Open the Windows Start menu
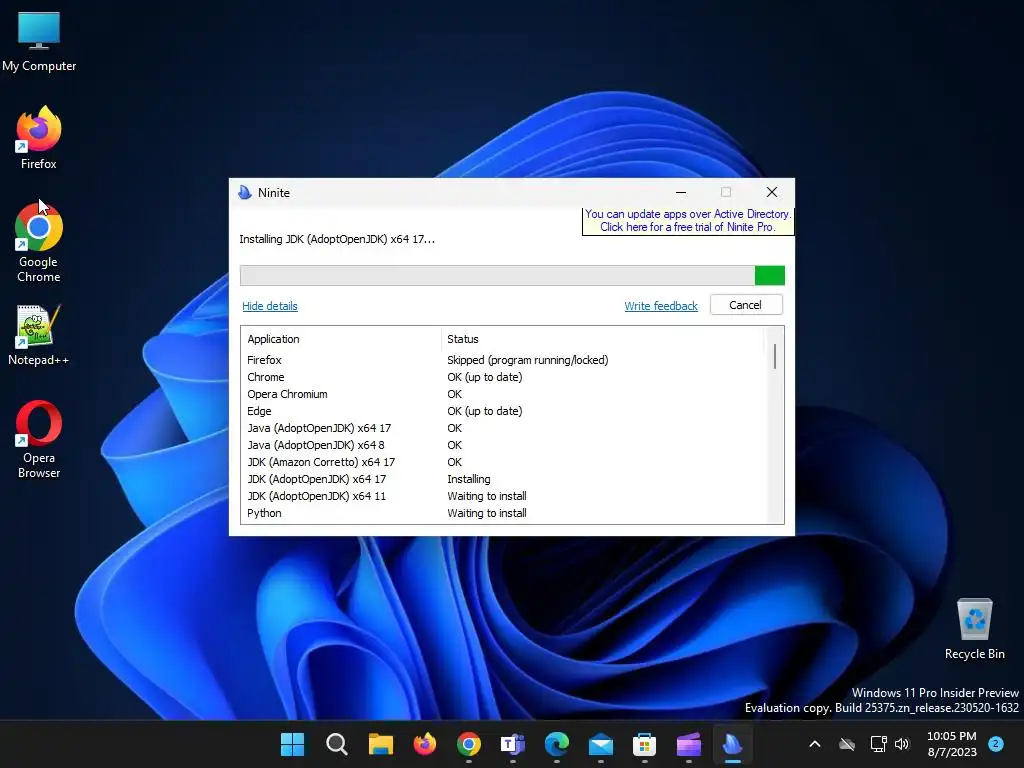Screen dimensions: 1024x768 (292, 744)
